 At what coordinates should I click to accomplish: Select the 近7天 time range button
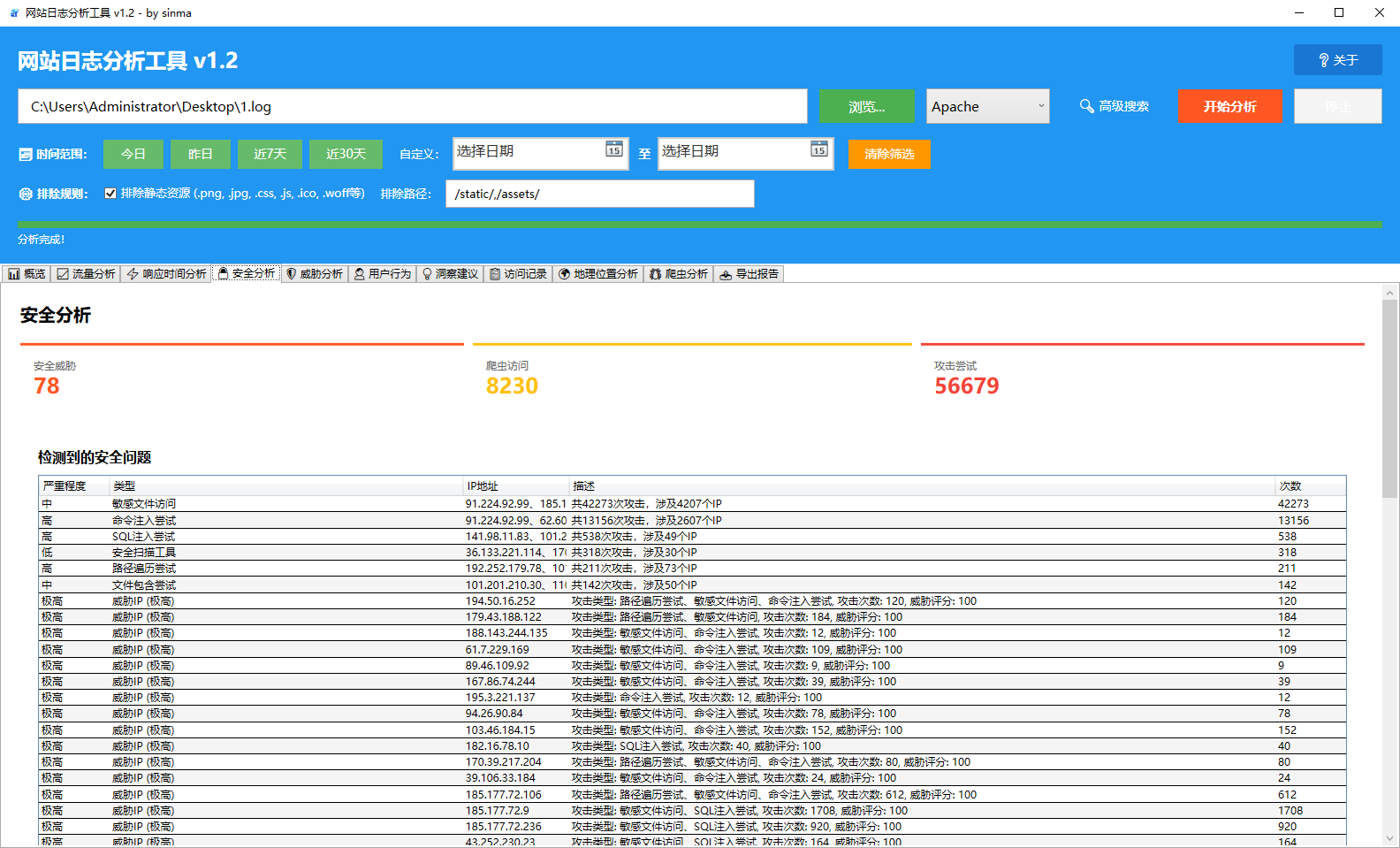point(270,154)
